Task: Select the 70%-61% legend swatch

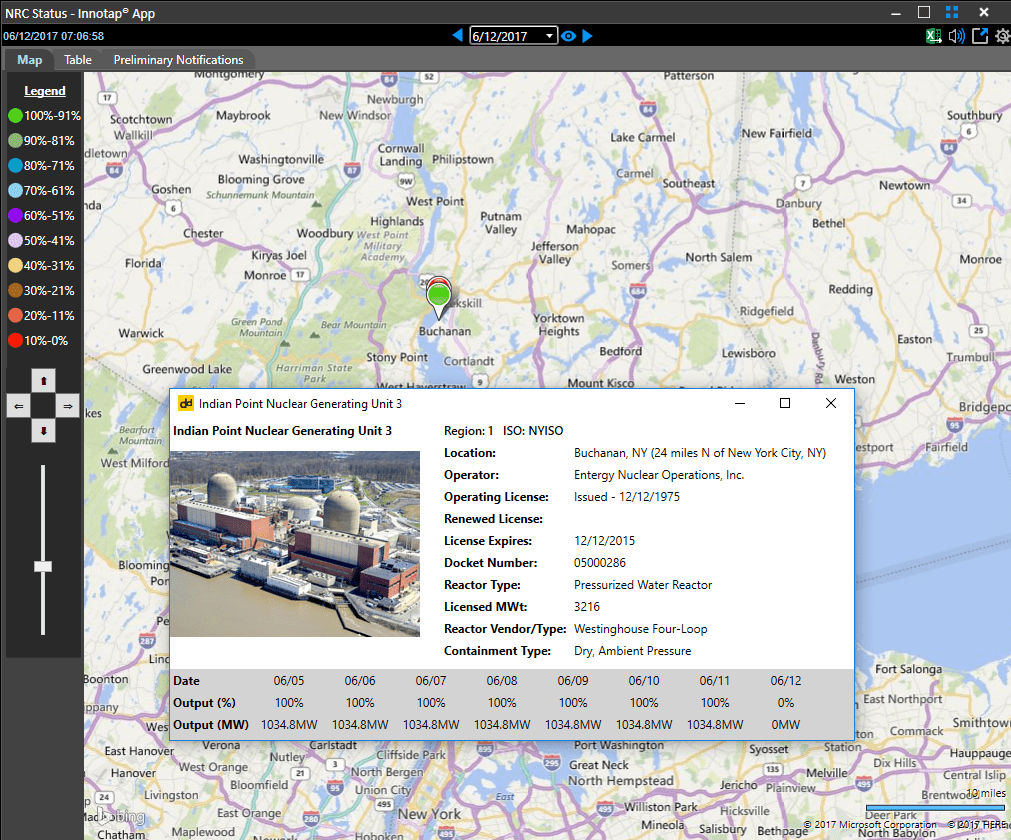Action: click(x=15, y=191)
